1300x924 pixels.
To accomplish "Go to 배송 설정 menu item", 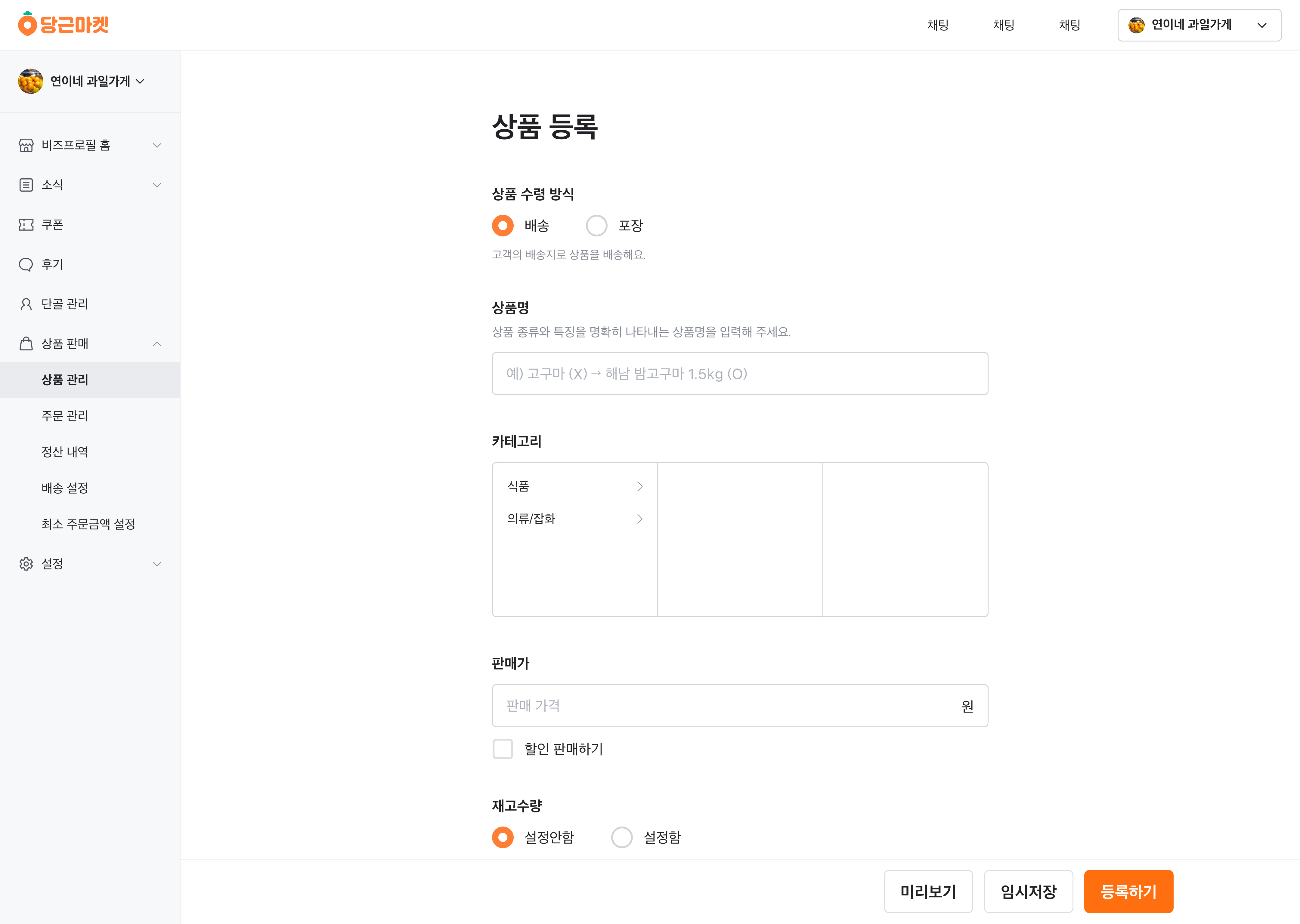I will pyautogui.click(x=65, y=488).
